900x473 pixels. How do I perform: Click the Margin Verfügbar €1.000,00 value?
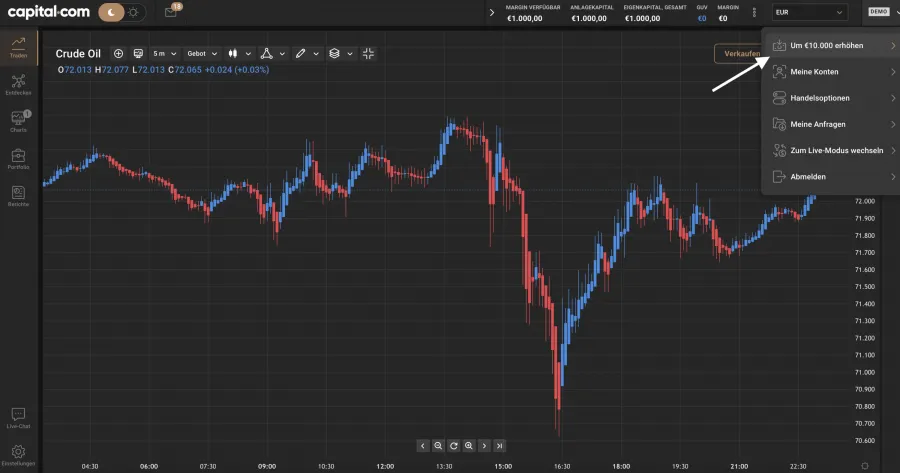525,18
